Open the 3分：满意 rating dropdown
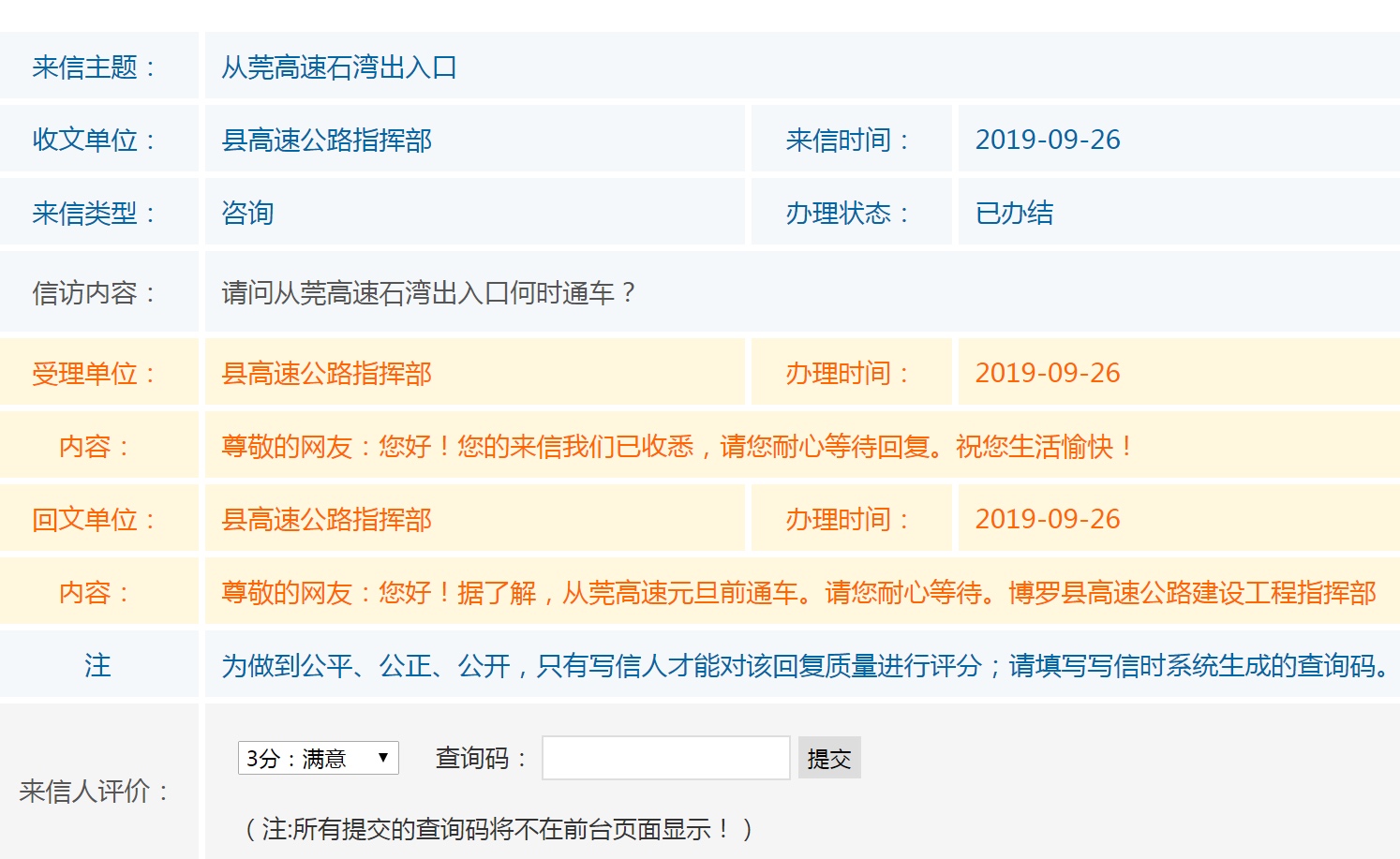Screen dimensions: 1400x859 [x=307, y=758]
